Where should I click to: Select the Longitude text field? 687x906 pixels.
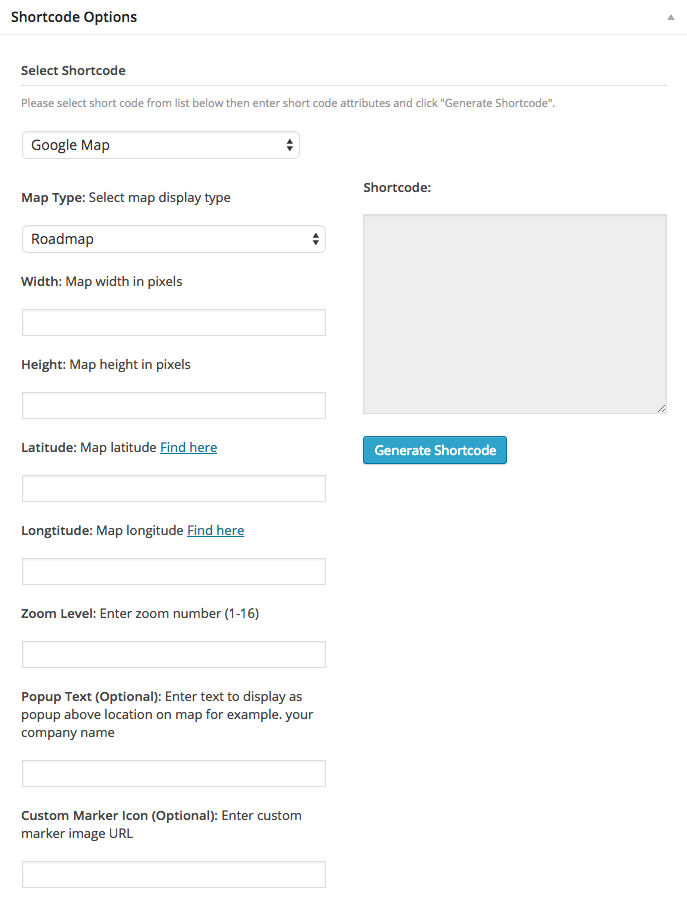173,571
